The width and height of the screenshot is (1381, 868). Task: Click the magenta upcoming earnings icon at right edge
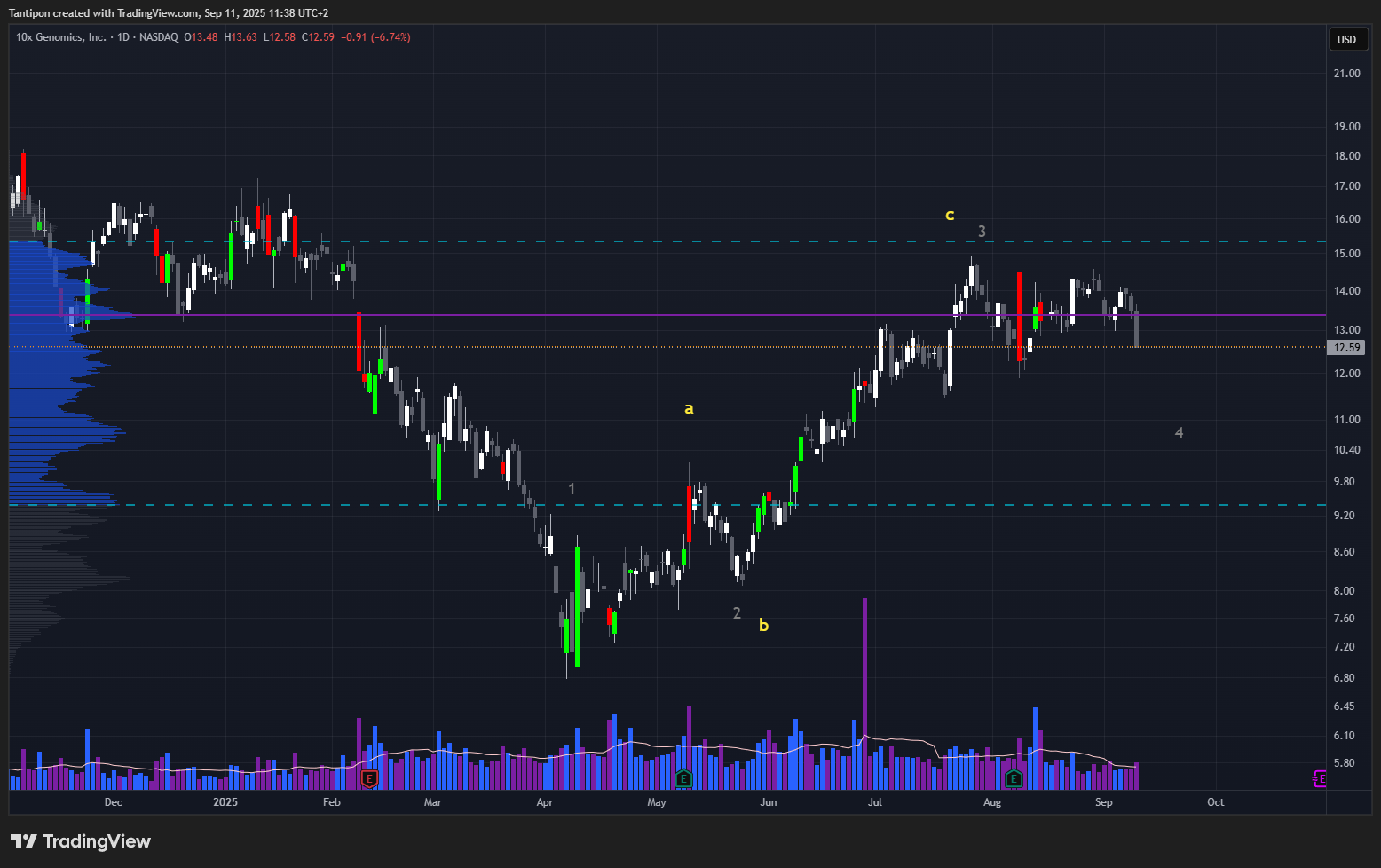coord(1319,779)
